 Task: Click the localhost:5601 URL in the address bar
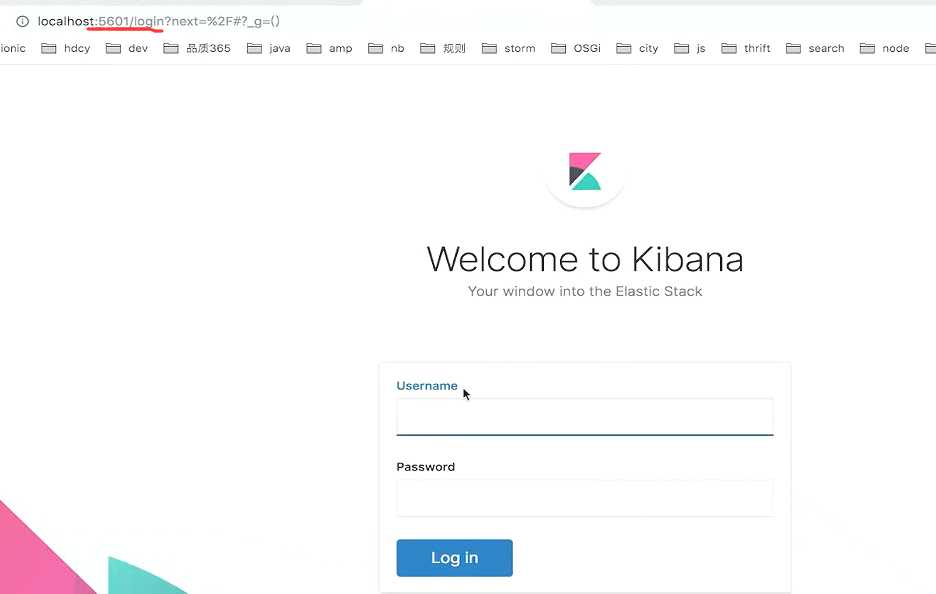(x=158, y=21)
